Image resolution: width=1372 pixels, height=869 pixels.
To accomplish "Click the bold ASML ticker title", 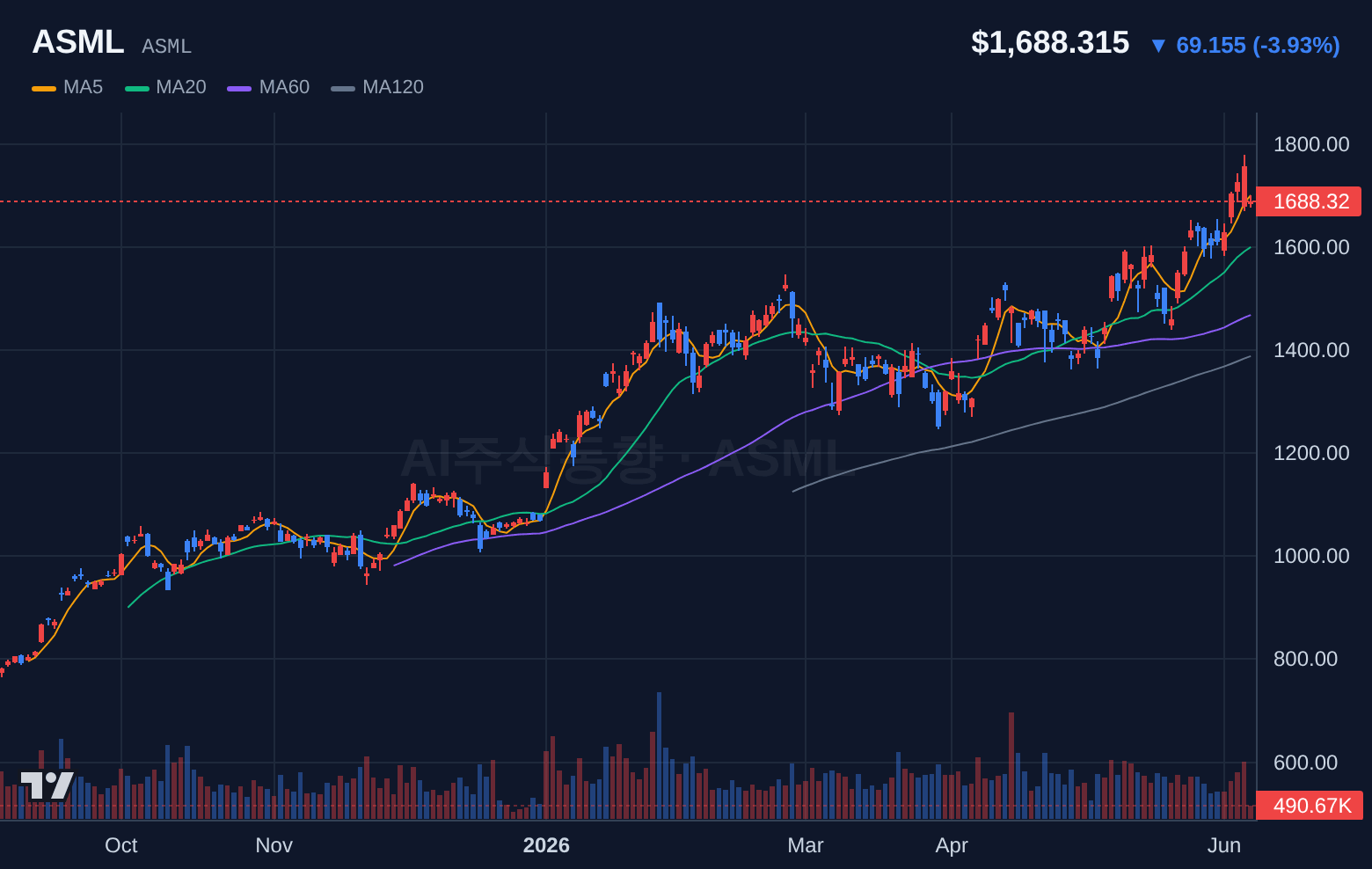I will coord(78,42).
